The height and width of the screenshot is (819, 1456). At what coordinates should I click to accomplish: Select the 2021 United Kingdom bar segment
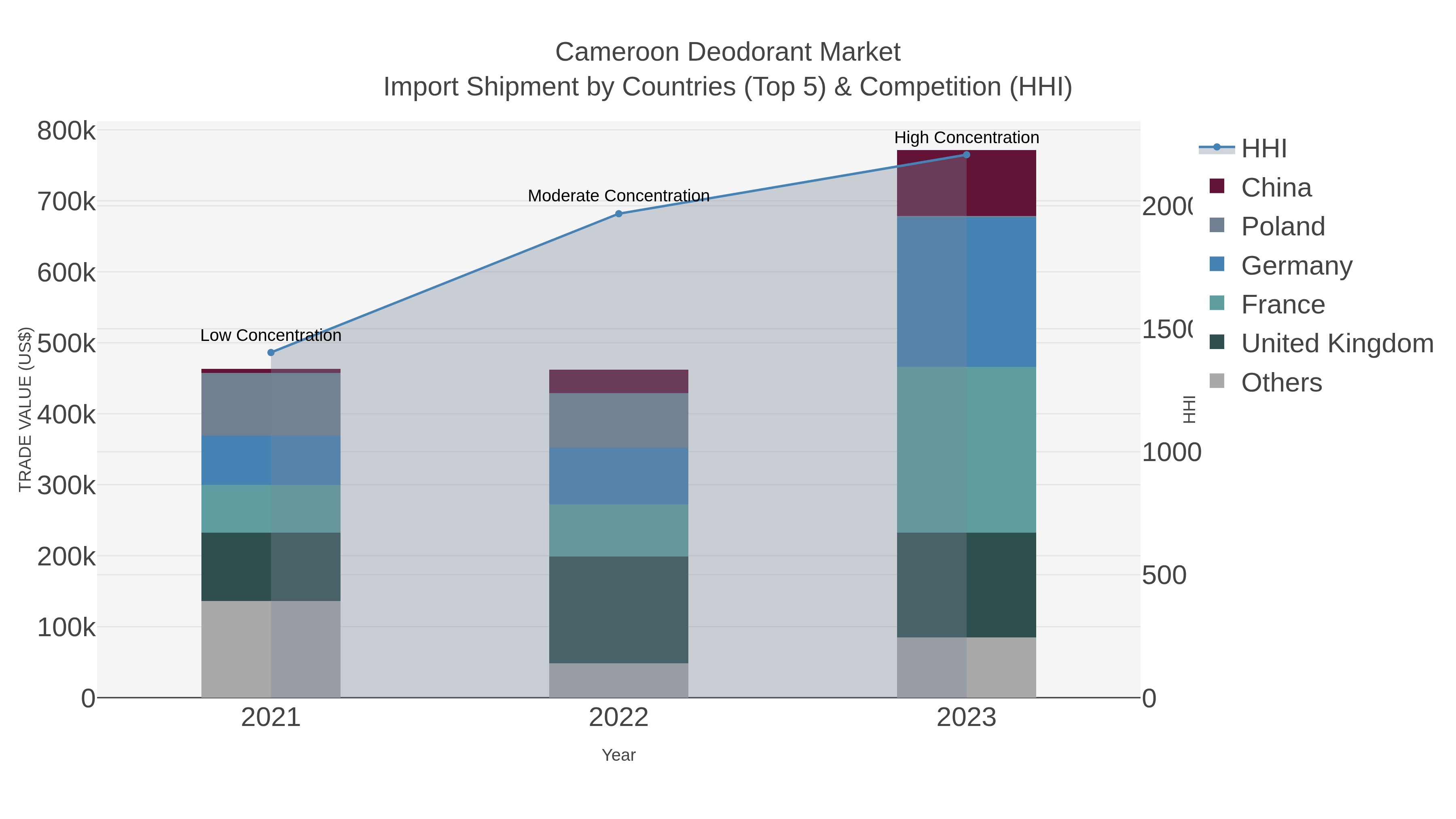(x=271, y=567)
